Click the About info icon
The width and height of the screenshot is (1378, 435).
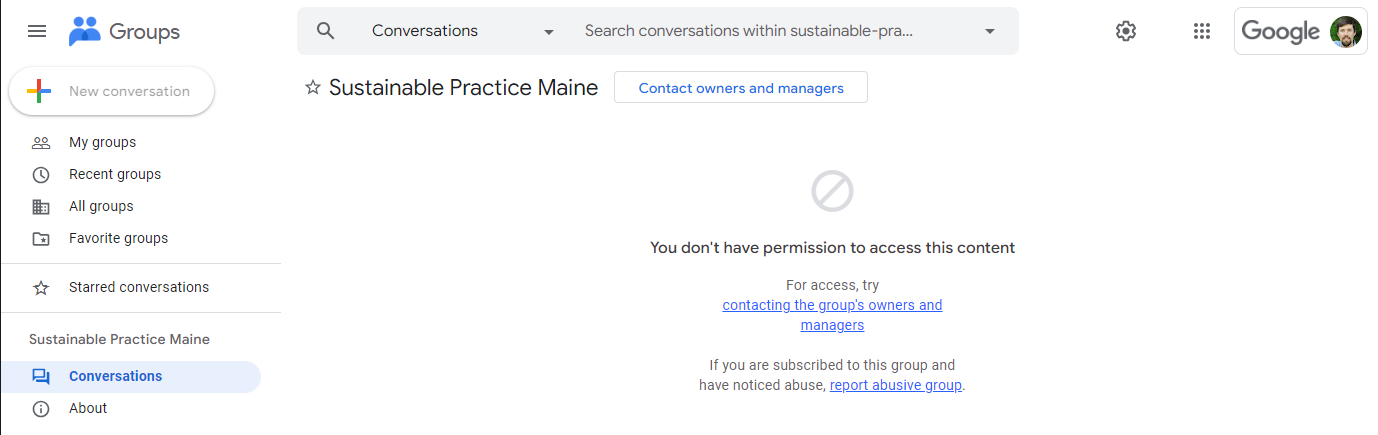click(41, 409)
